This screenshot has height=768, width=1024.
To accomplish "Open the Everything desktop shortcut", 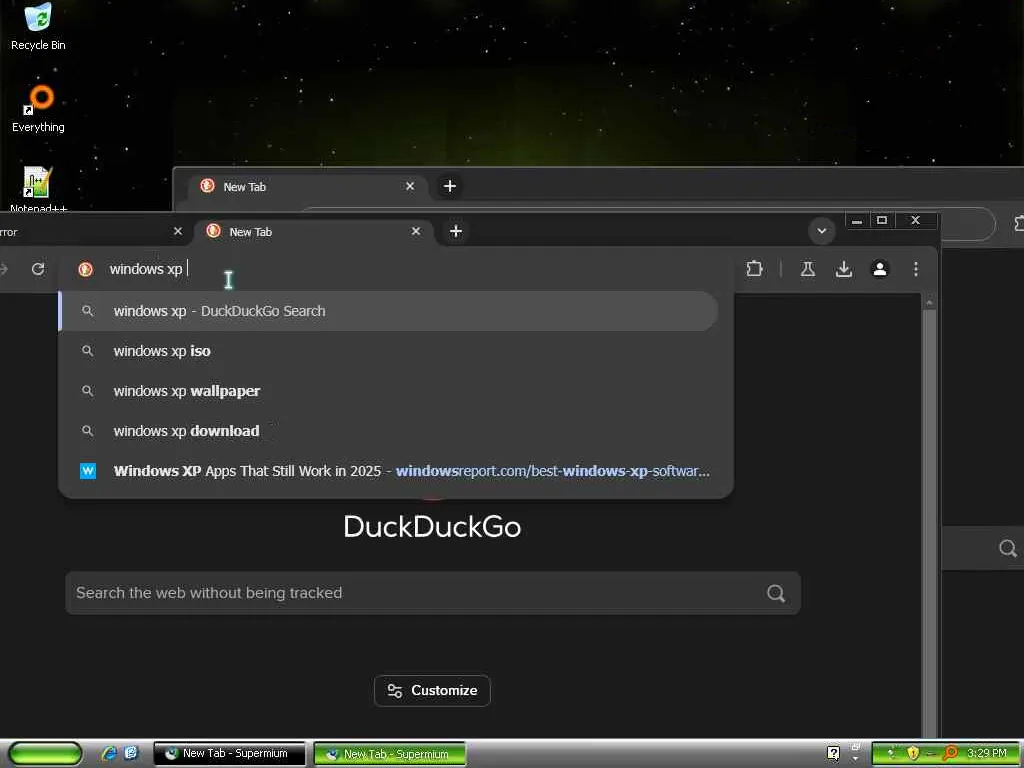I will coord(38,108).
